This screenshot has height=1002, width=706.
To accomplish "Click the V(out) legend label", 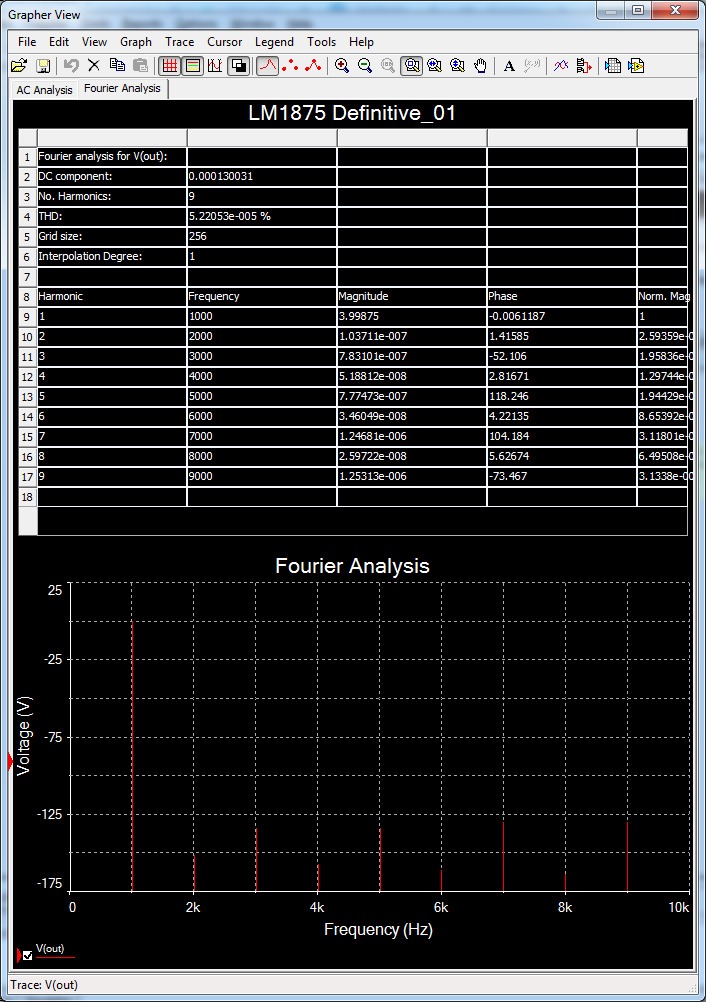I will 50,948.
